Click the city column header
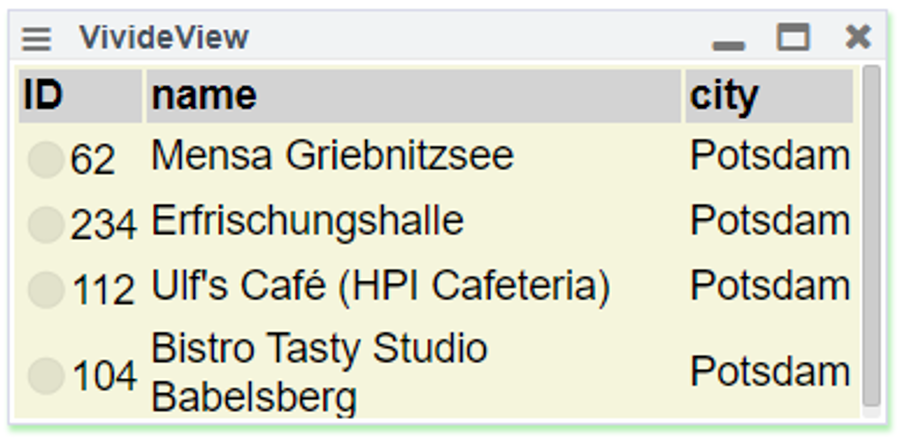 (x=724, y=96)
